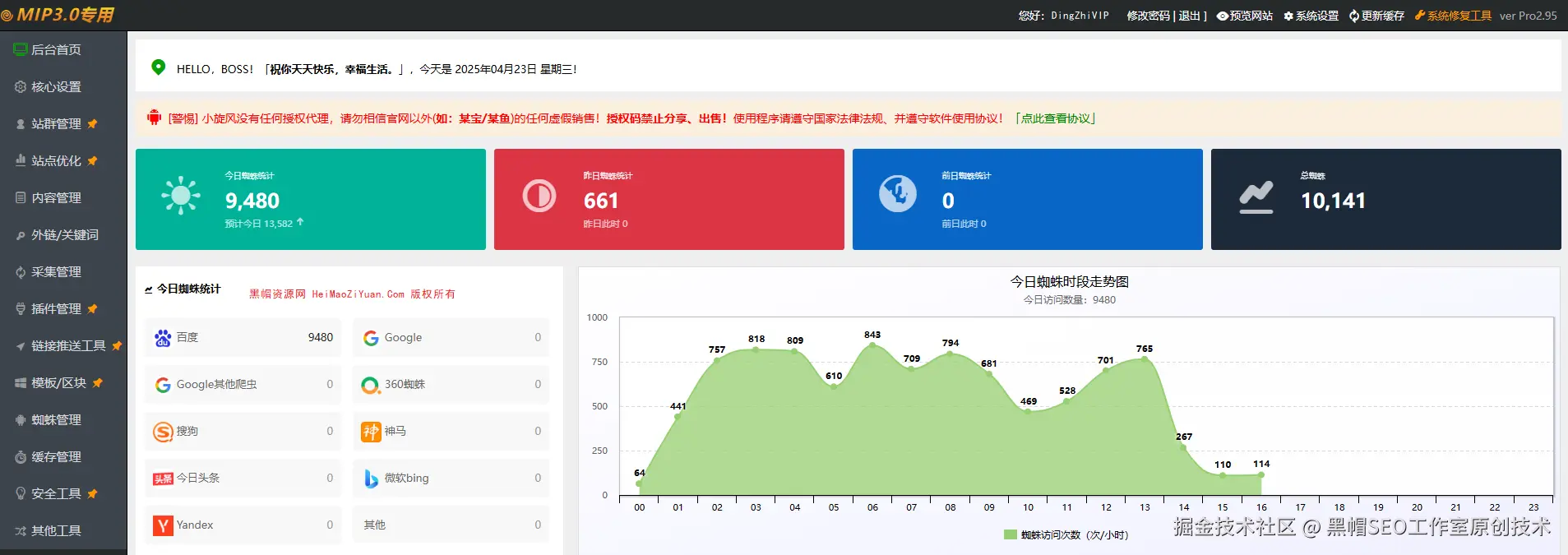This screenshot has height=555, width=1568.
Task: Click the send icon beside 链接推送工具
Action: point(21,346)
